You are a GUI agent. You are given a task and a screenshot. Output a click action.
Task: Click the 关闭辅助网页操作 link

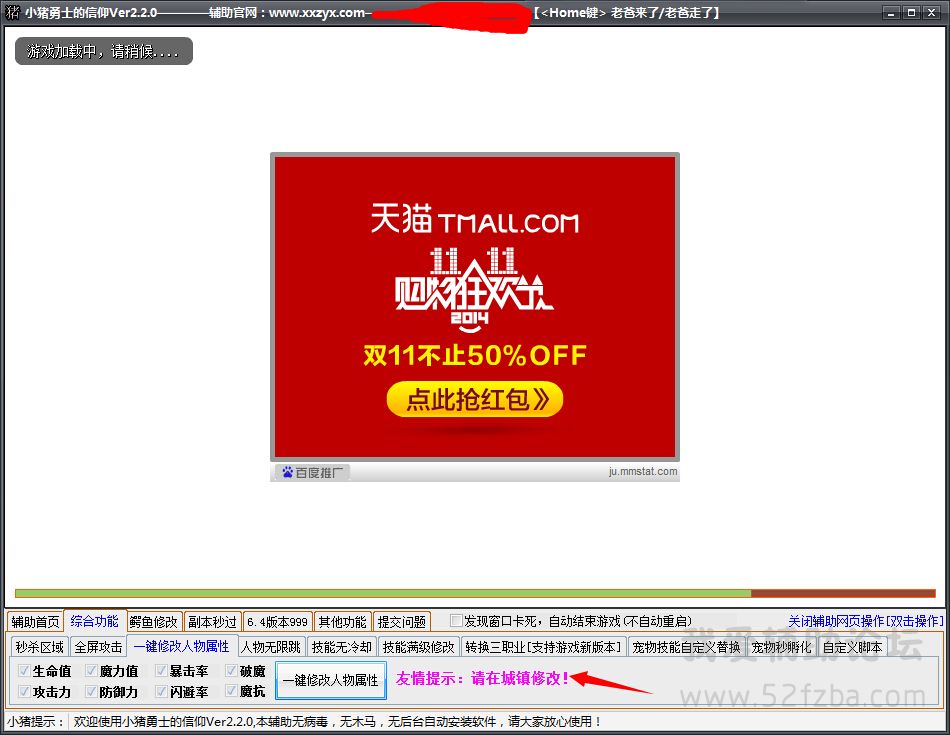pyautogui.click(x=865, y=621)
